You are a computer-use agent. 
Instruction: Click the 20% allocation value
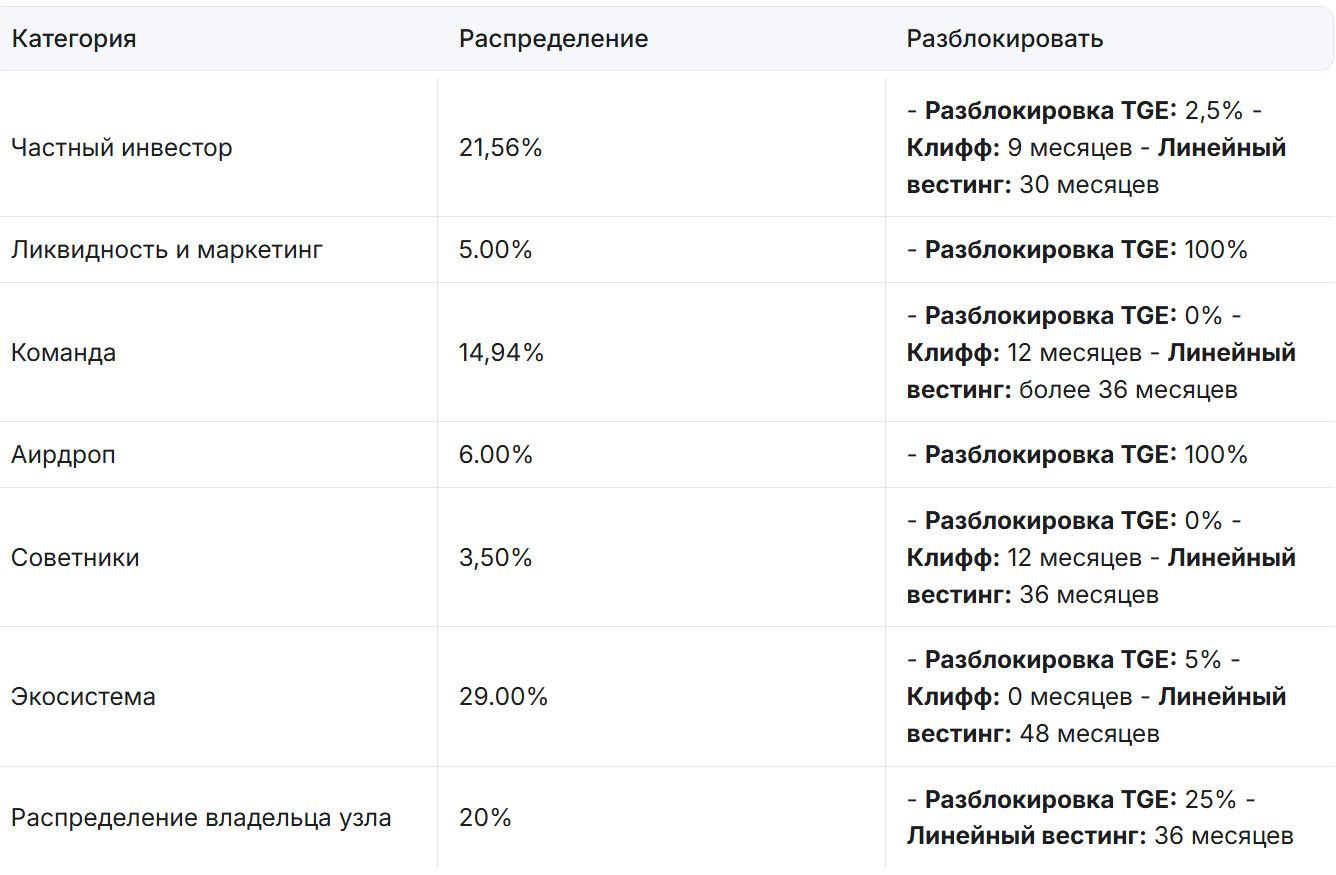(x=485, y=818)
